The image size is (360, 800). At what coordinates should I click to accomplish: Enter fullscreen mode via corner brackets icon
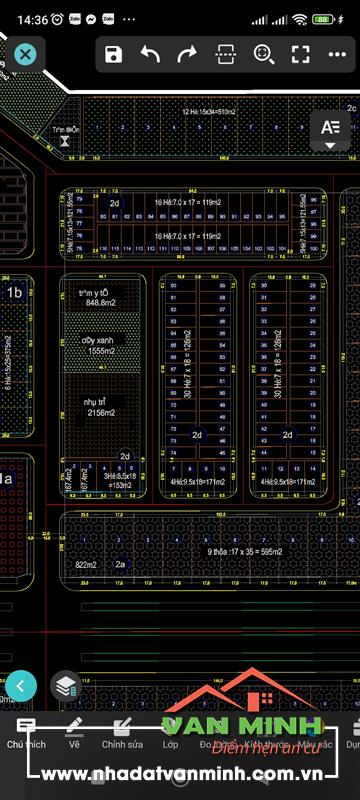pos(300,54)
